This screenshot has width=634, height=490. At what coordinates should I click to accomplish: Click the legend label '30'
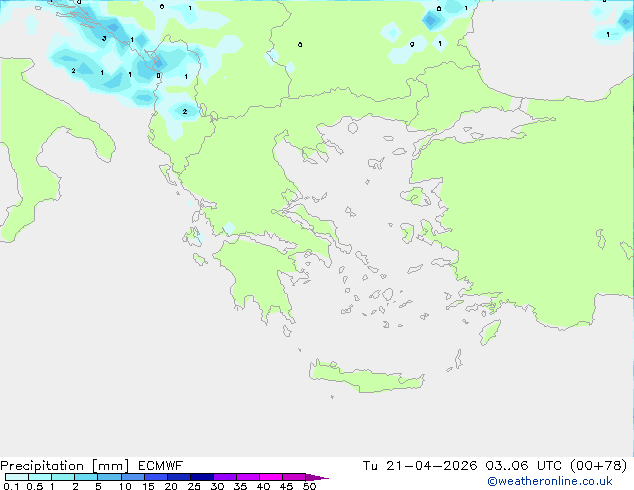click(218, 486)
